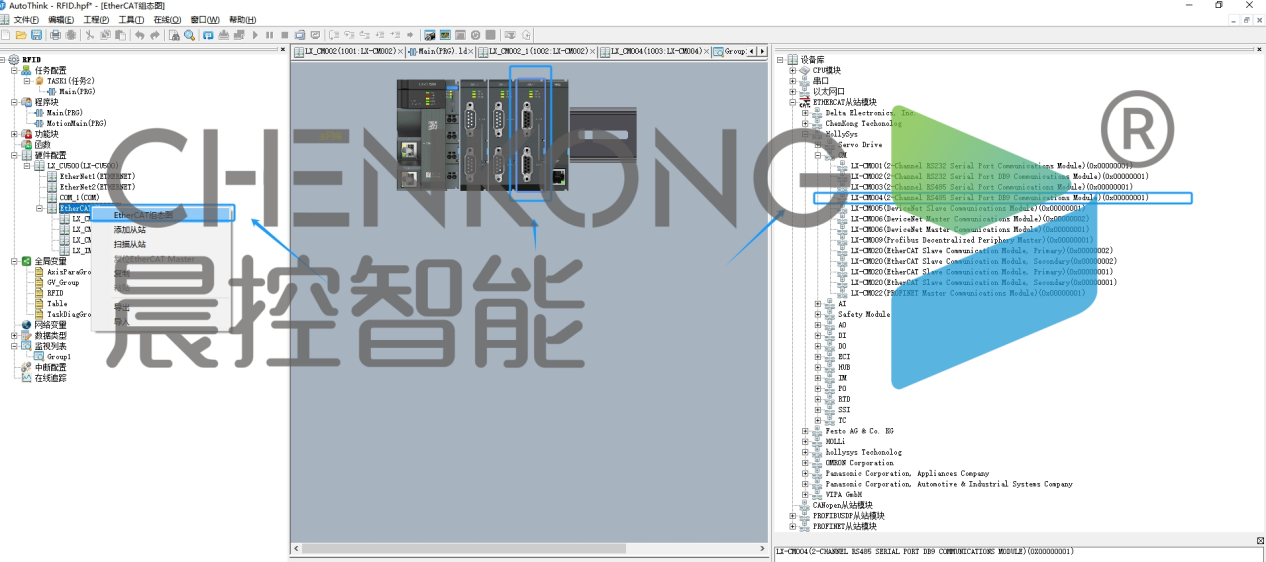Open the 编辑(E) menu
Viewport: 1266px width, 562px height.
61,20
